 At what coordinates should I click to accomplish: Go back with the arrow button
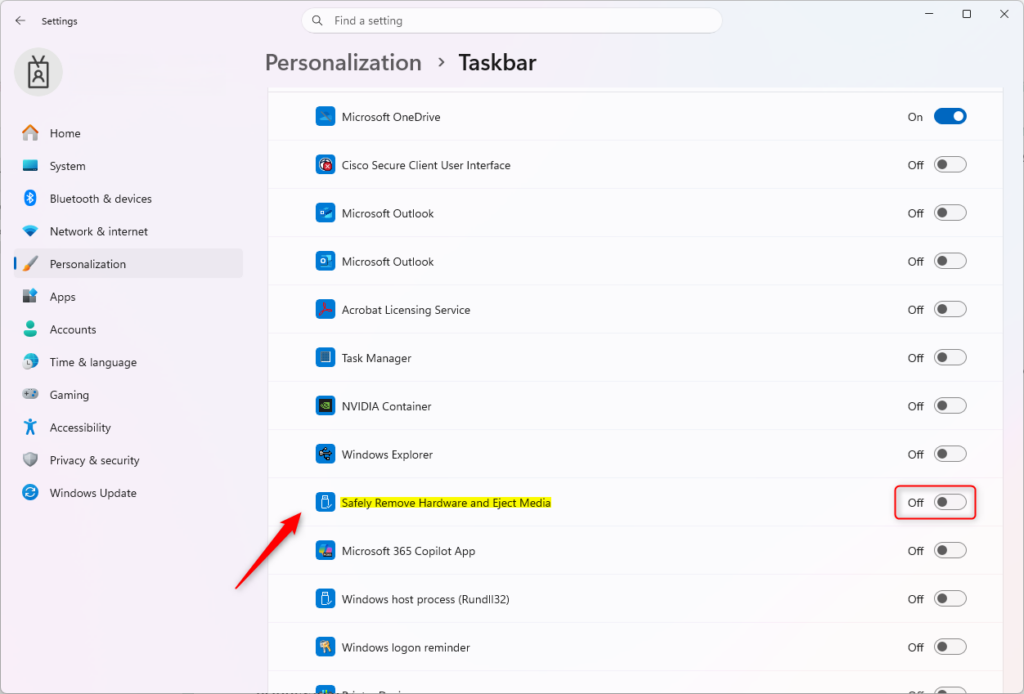point(20,21)
